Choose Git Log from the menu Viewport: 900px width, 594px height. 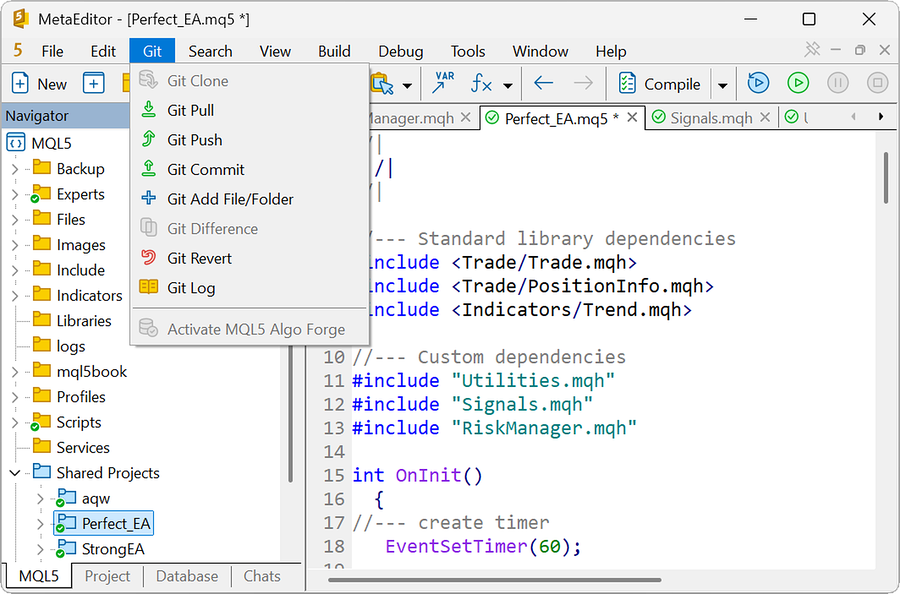pos(250,288)
